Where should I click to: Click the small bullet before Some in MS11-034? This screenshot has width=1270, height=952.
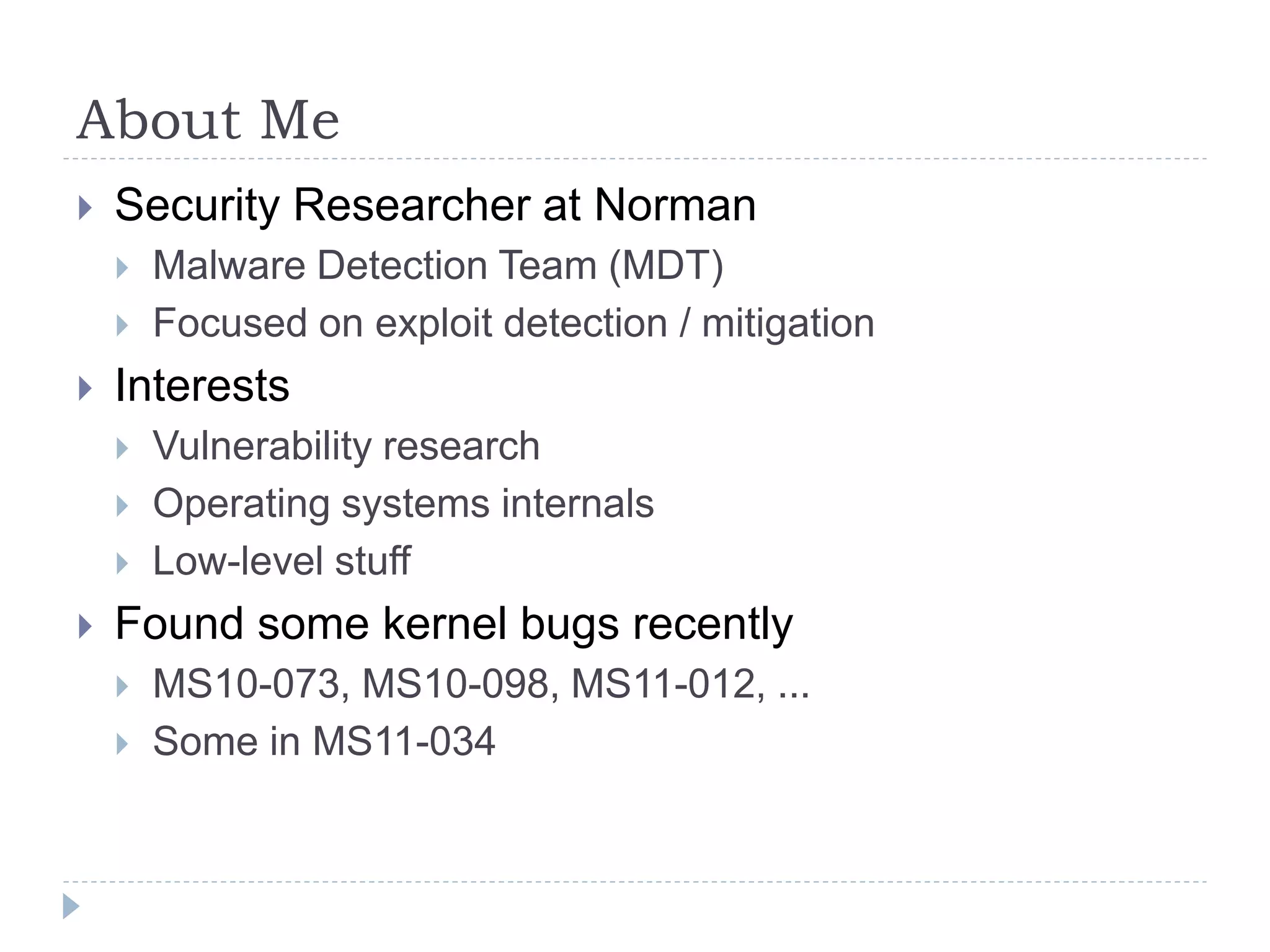coord(122,744)
